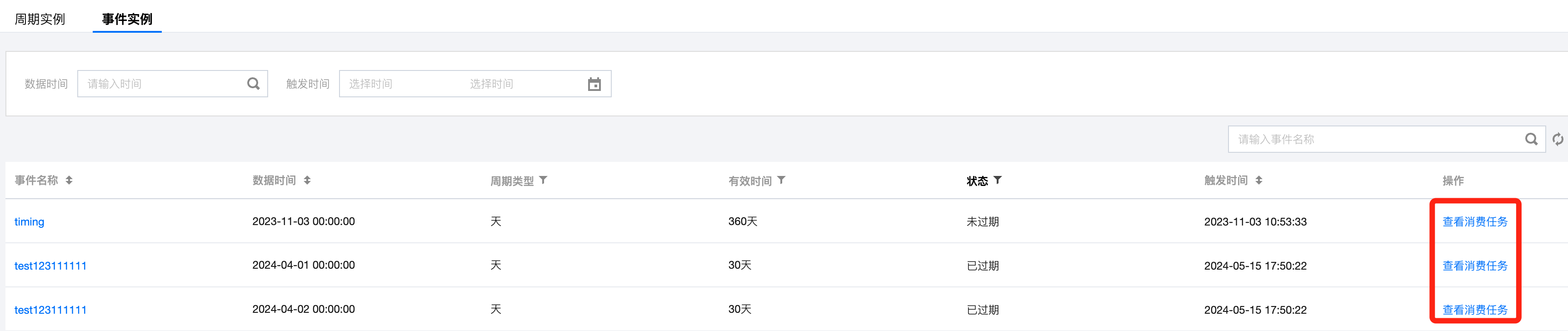The image size is (1568, 331).
Task: Select the 事件实例 tab
Action: coord(127,19)
